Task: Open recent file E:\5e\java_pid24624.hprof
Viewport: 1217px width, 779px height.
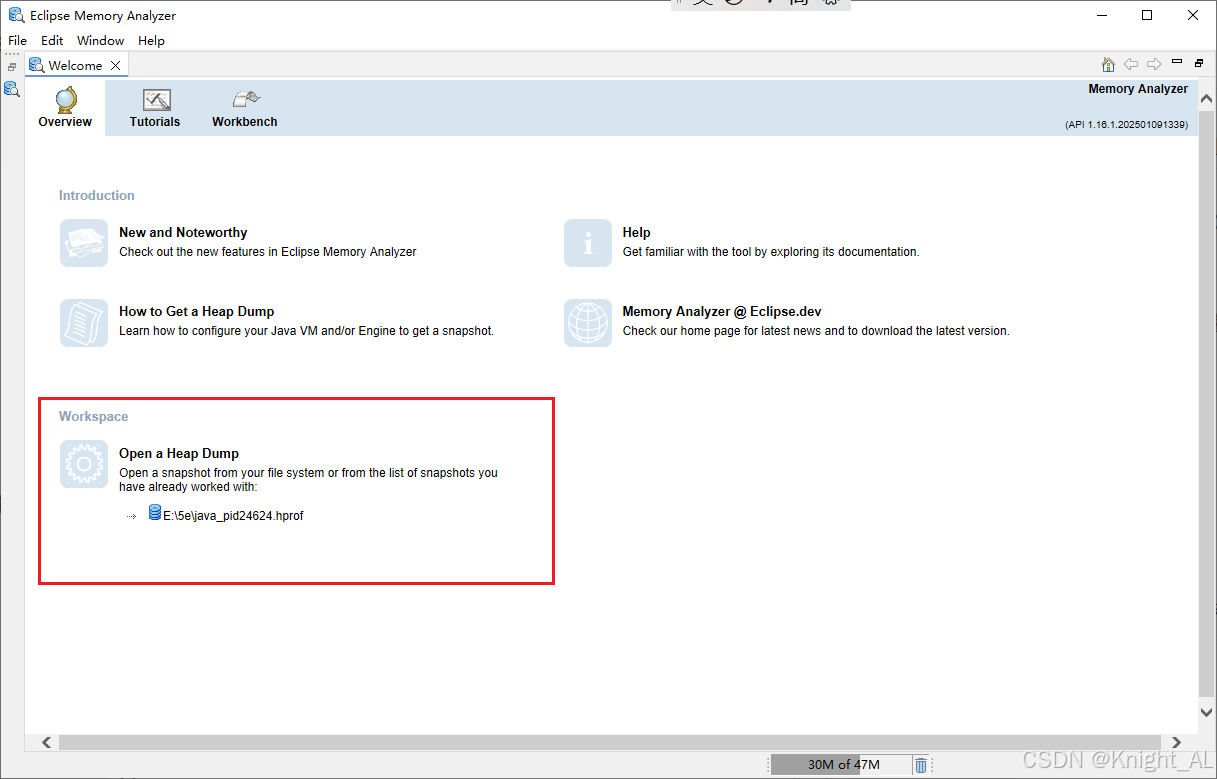Action: [233, 516]
